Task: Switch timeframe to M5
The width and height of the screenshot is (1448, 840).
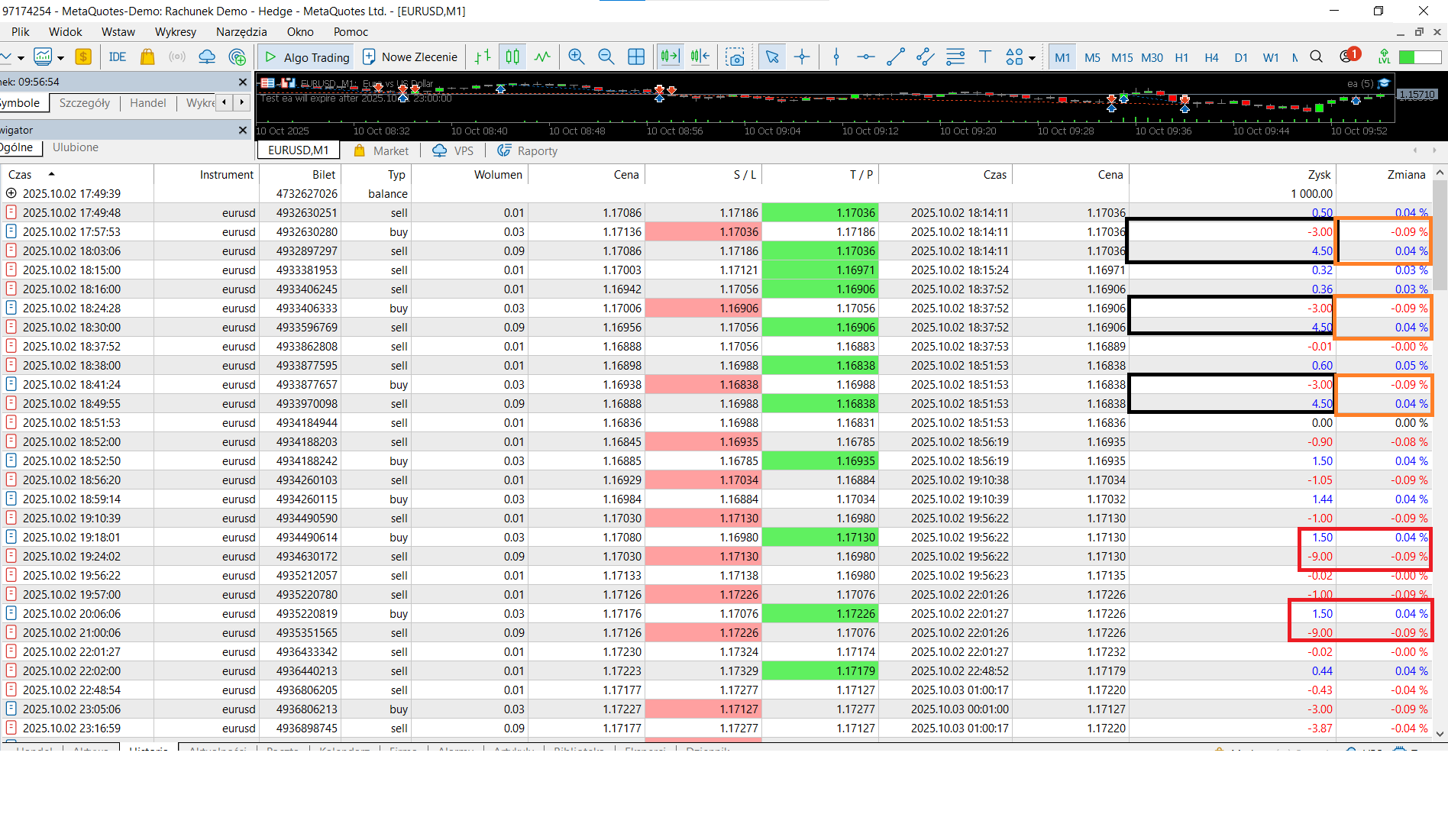Action: (x=1092, y=58)
